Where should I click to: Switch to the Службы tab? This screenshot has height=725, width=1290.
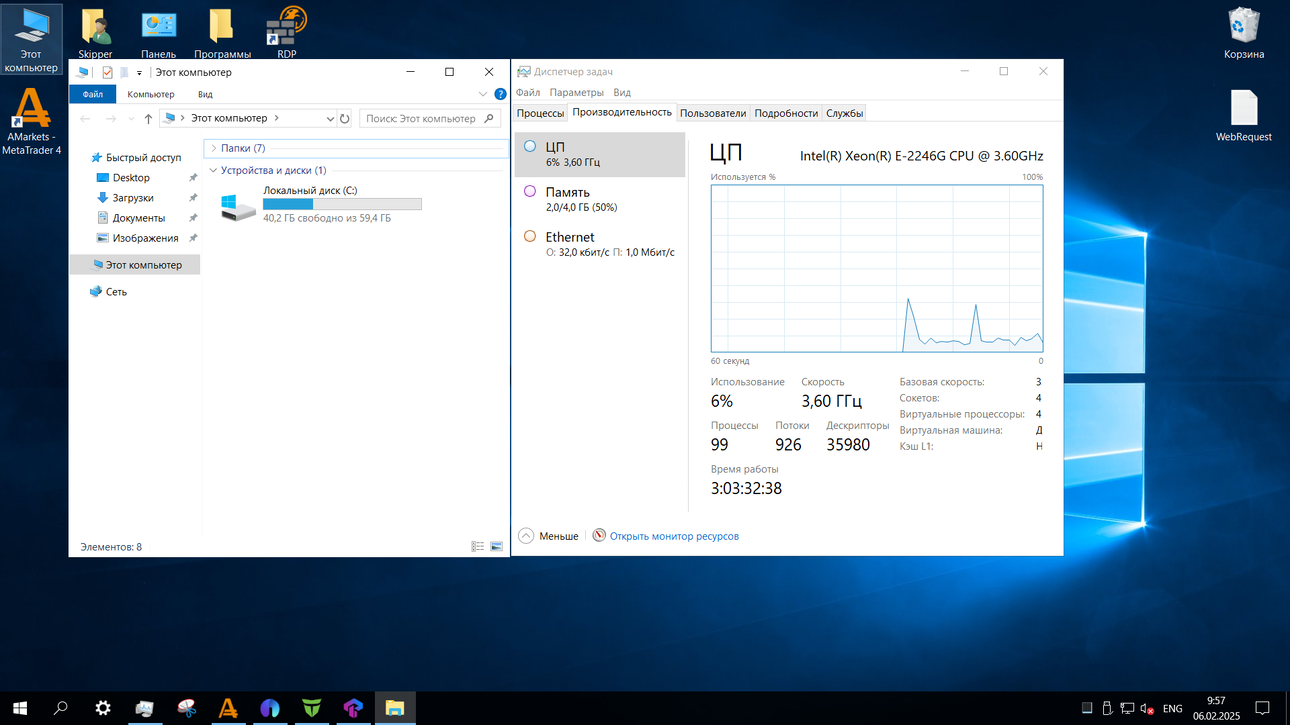click(x=844, y=113)
